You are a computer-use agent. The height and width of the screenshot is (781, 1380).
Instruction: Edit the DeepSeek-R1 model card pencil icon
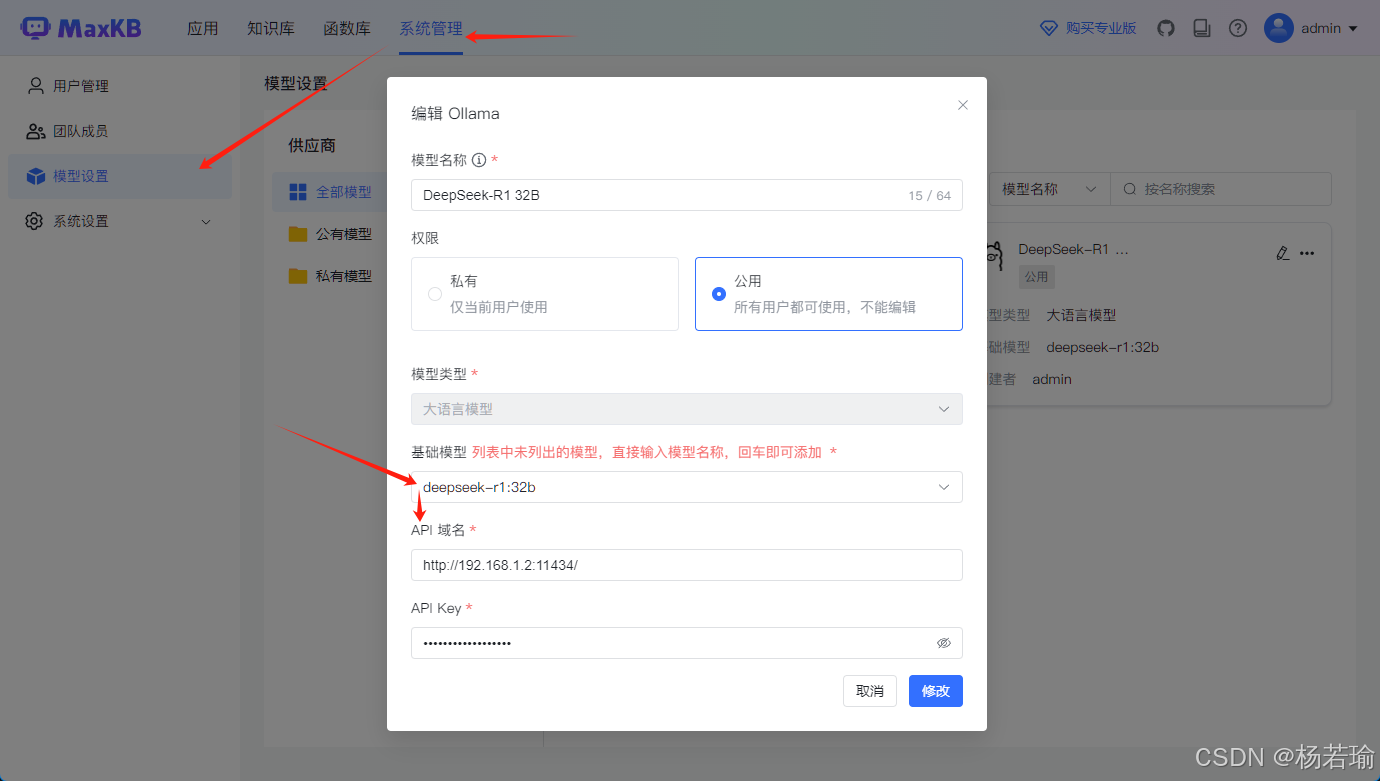(x=1283, y=253)
